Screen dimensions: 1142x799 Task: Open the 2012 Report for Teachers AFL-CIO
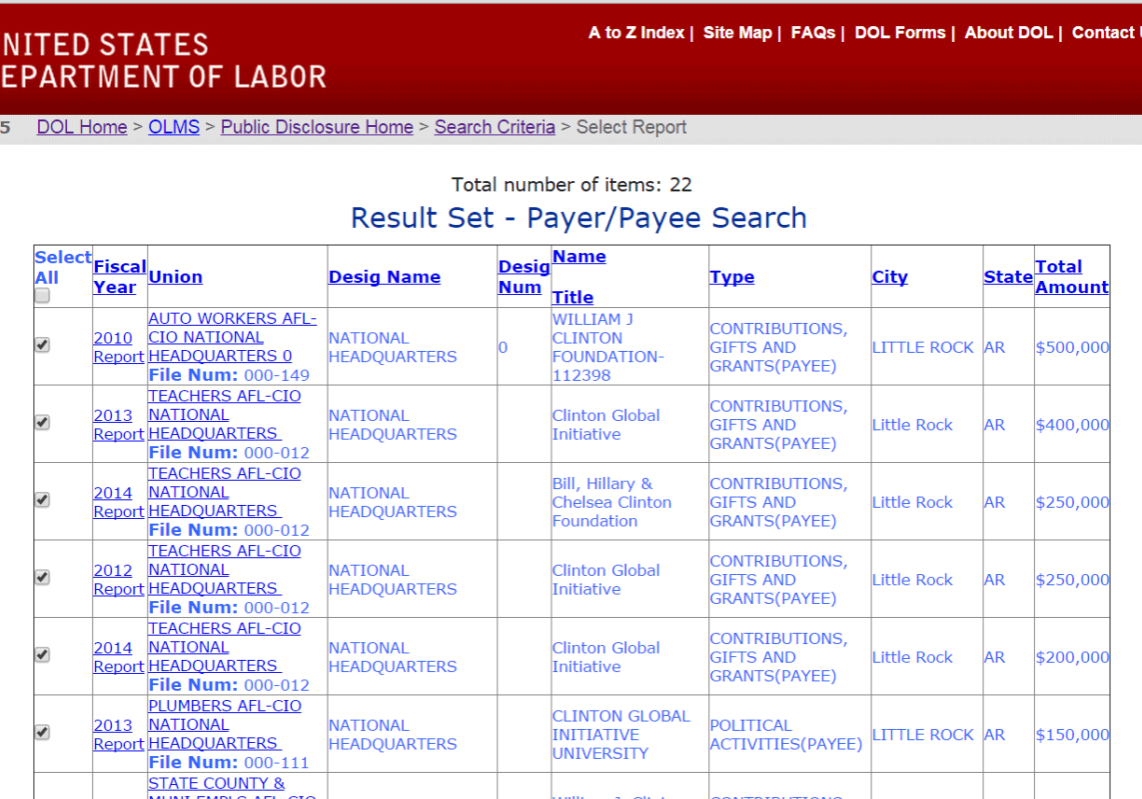[x=119, y=580]
